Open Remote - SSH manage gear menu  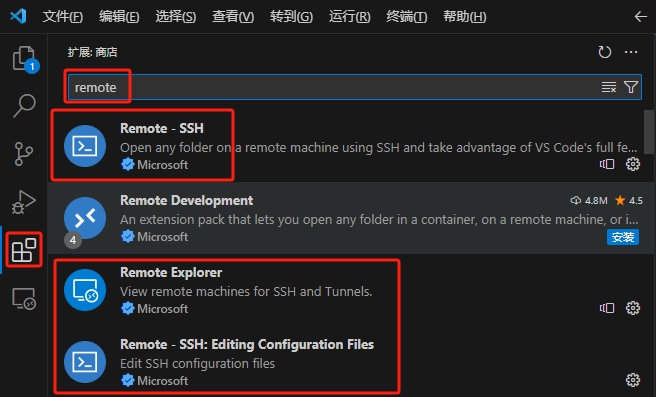tap(633, 164)
